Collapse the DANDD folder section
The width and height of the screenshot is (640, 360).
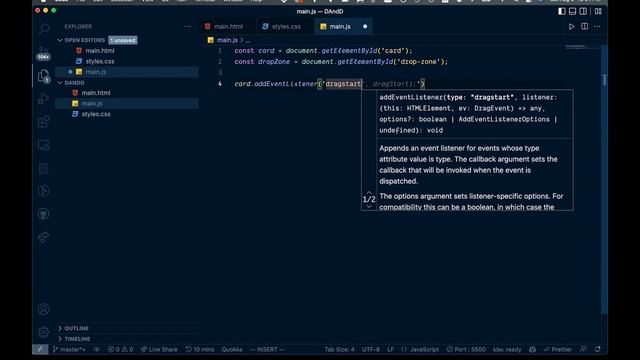click(60, 83)
